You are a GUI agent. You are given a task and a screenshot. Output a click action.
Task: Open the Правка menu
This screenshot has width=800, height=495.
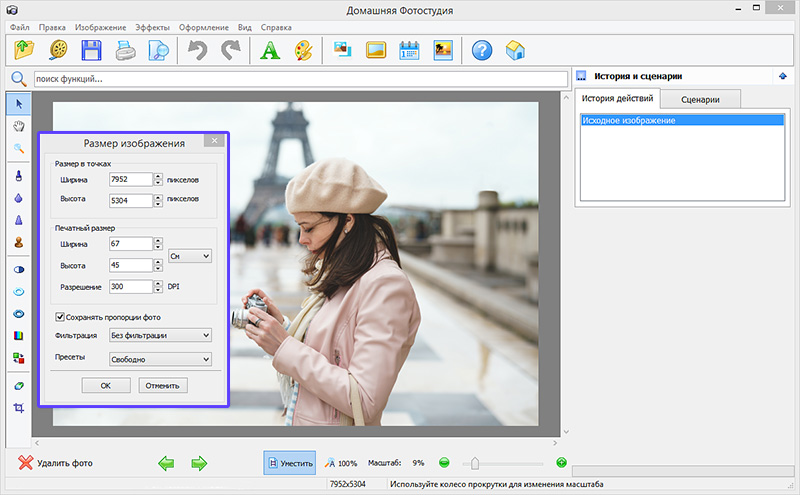pos(52,28)
